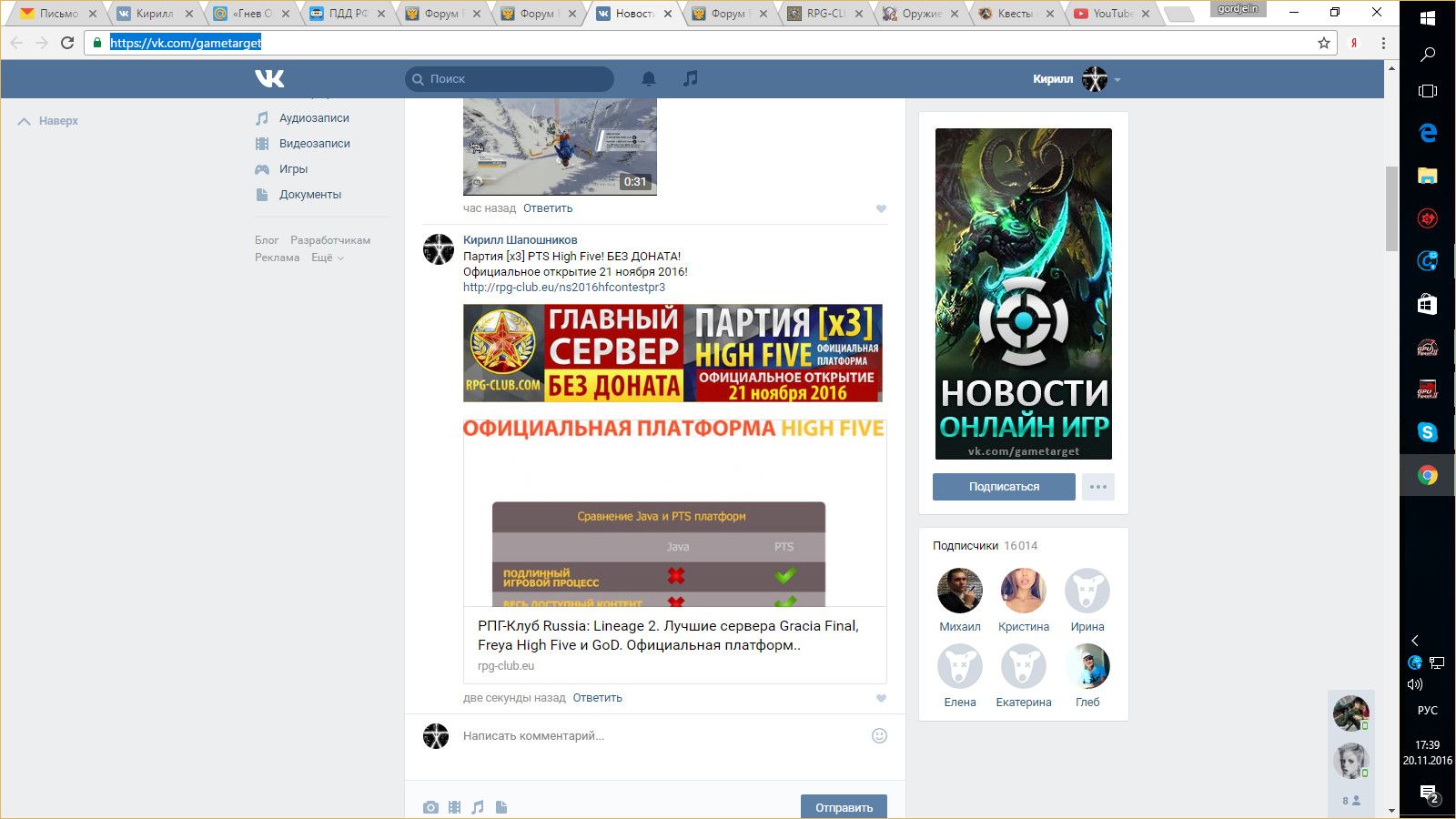Screen dimensions: 1456x819
Task: Like the comment posted час назад
Action: point(881,208)
